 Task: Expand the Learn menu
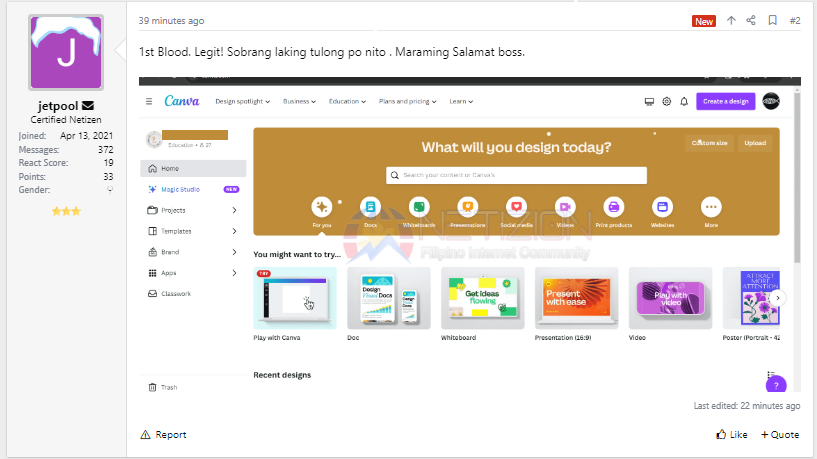tap(461, 102)
